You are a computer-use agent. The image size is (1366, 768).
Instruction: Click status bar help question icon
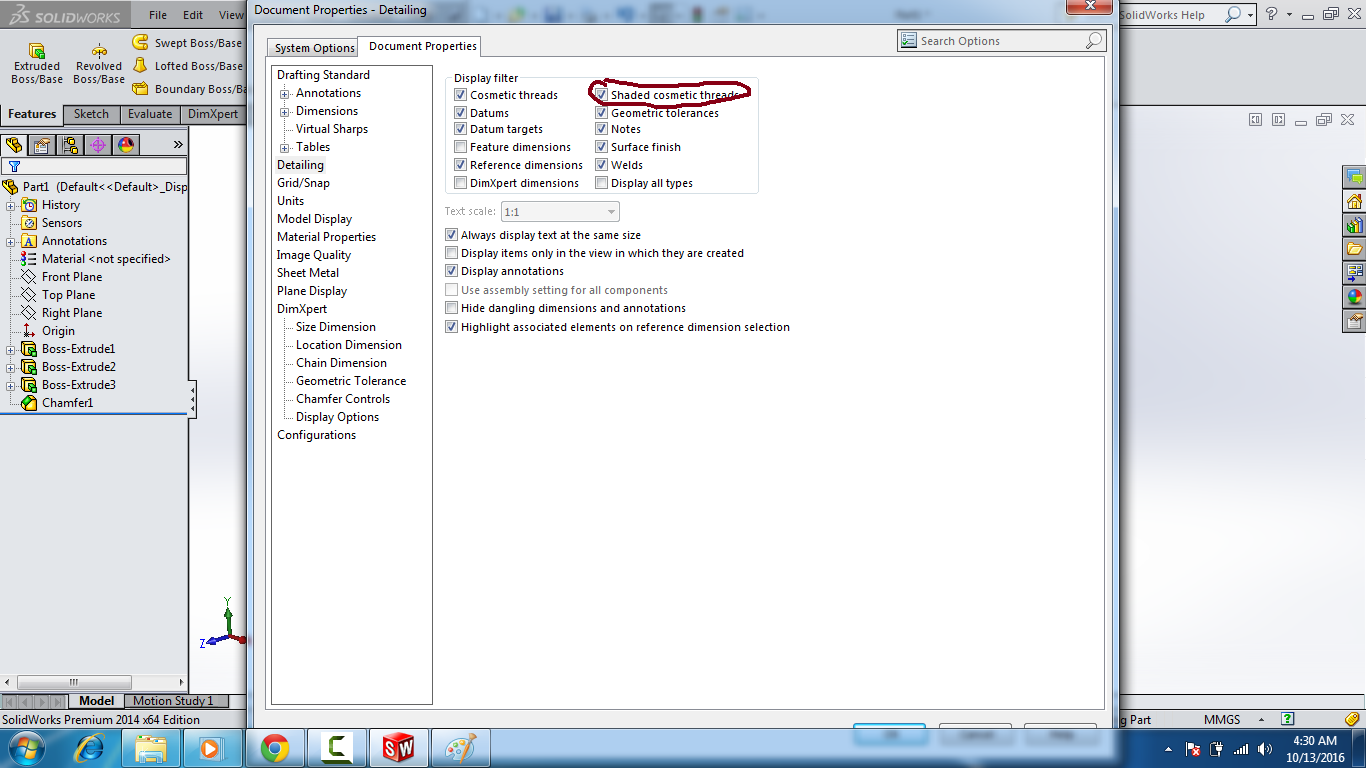[x=1288, y=719]
